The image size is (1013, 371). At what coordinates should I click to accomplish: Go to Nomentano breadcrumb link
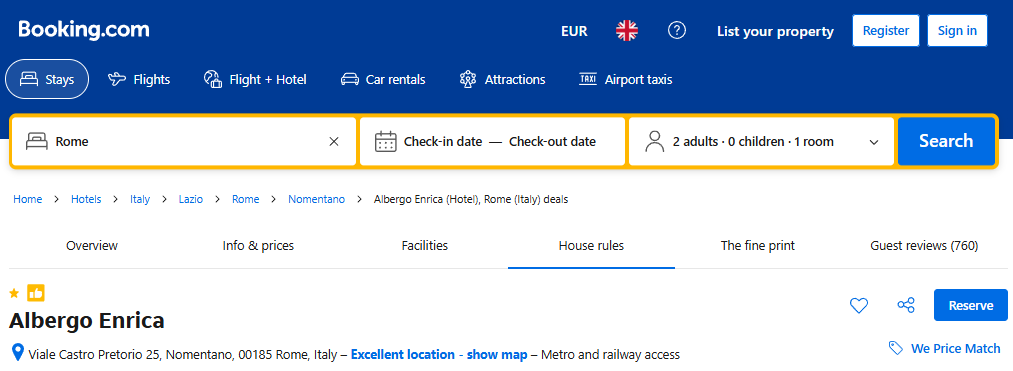coord(317,199)
